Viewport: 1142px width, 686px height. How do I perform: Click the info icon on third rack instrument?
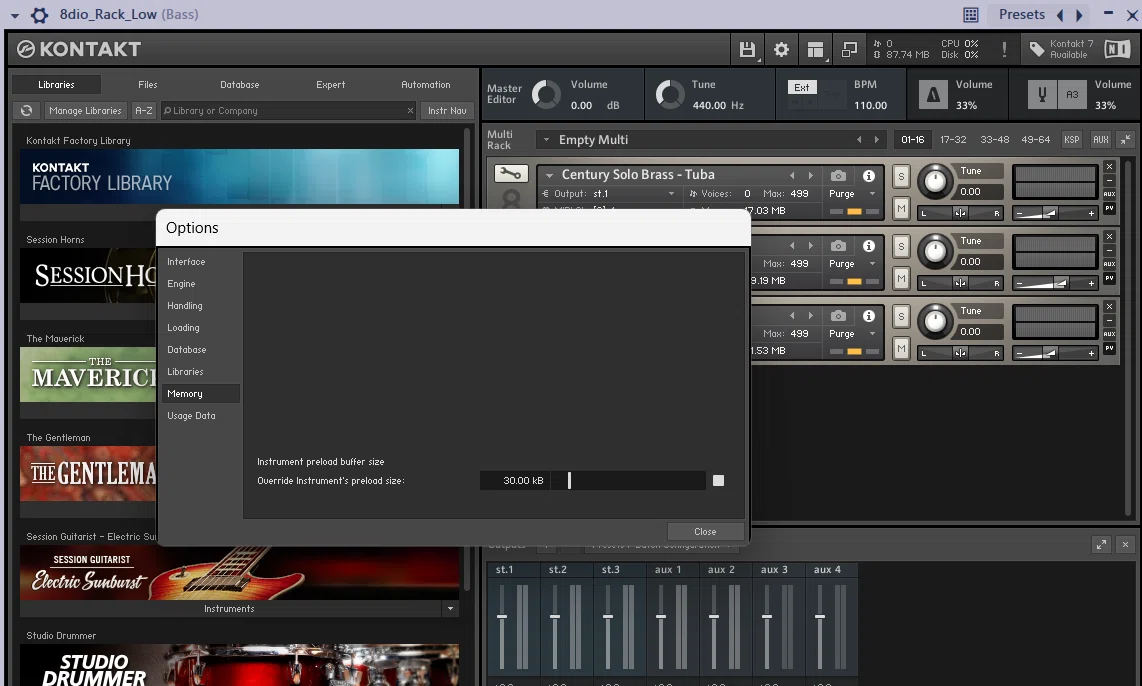pos(868,315)
